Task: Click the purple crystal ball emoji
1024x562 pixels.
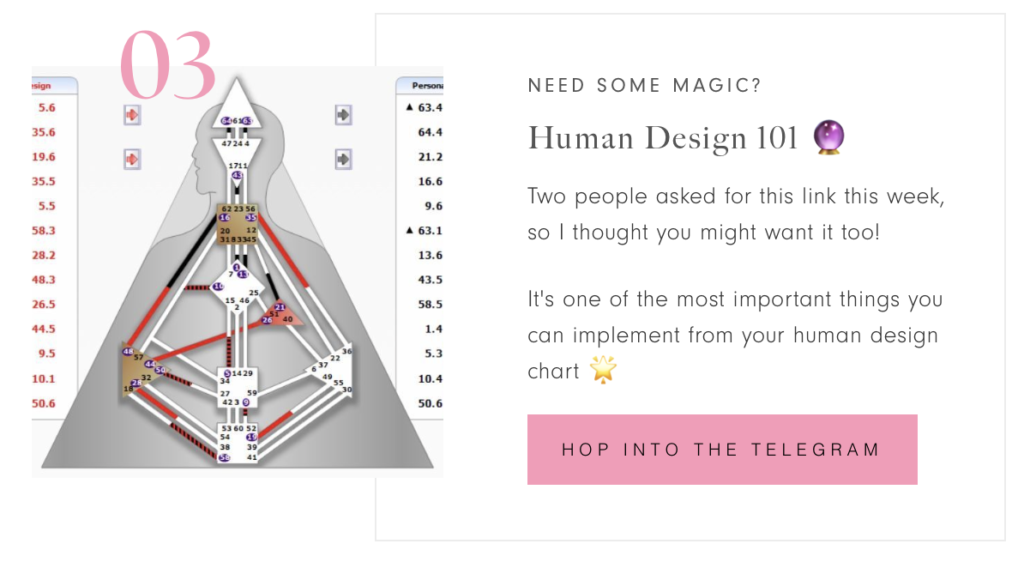Action: [x=829, y=137]
